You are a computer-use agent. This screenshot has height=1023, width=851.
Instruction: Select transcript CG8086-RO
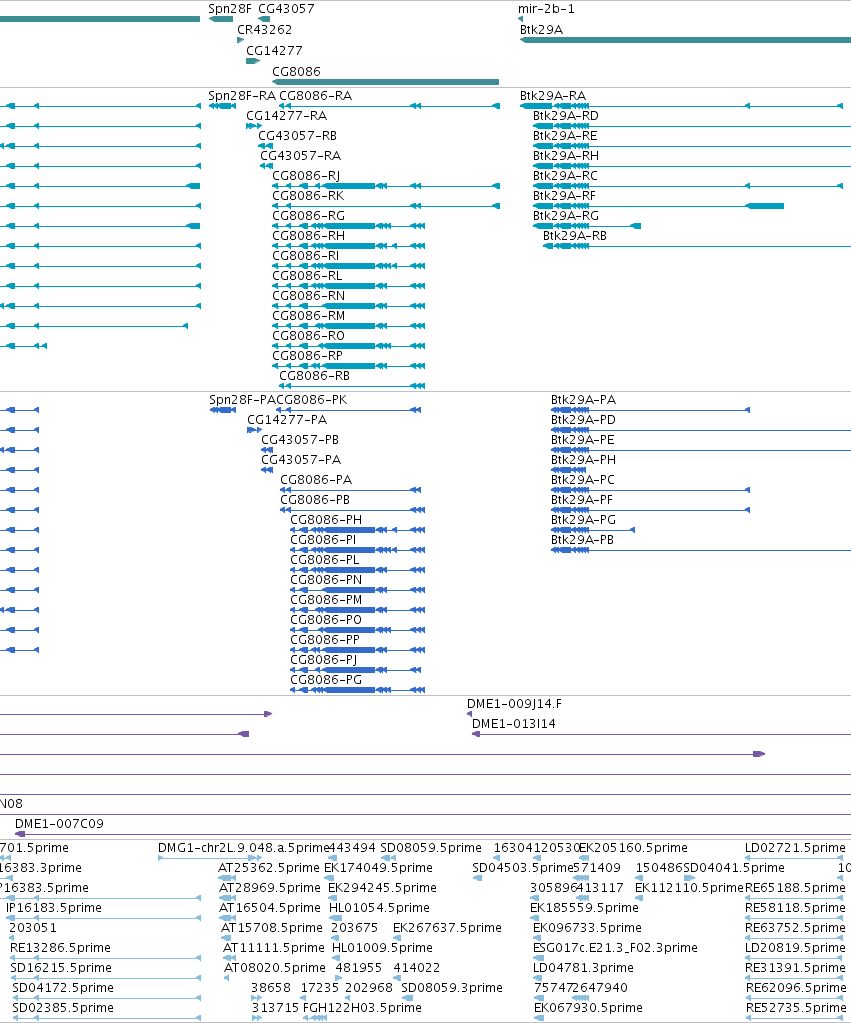coord(308,335)
